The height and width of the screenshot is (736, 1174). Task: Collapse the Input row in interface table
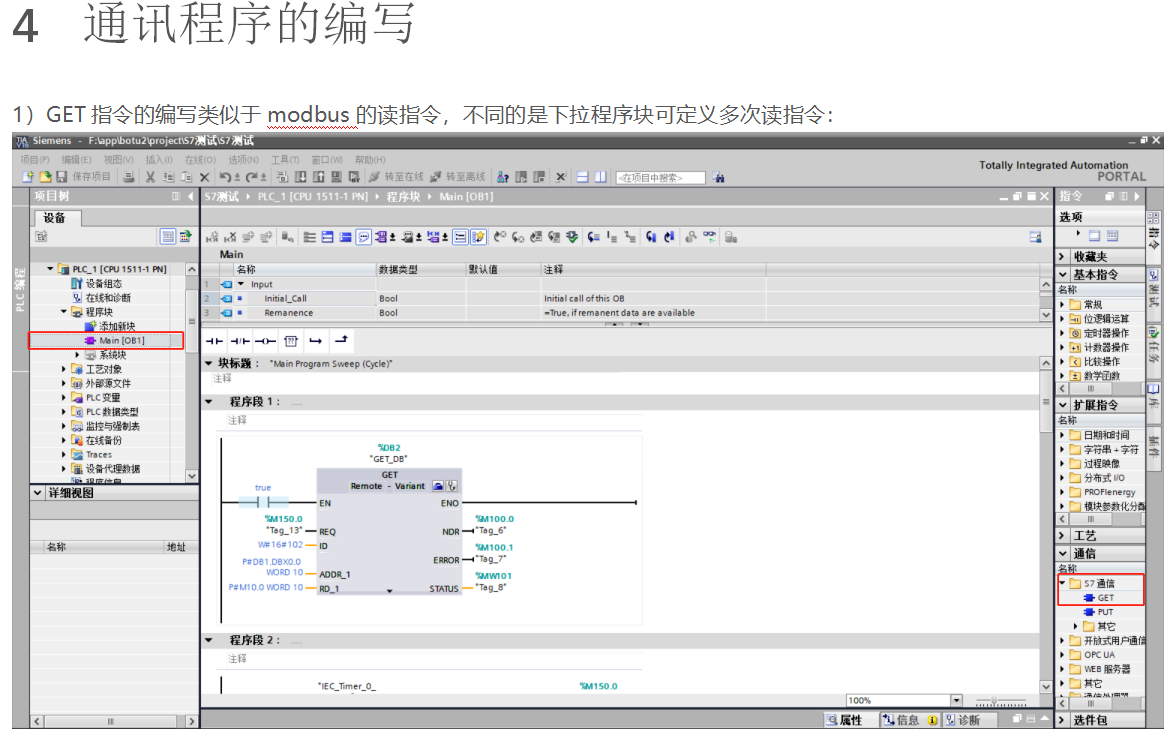click(241, 284)
